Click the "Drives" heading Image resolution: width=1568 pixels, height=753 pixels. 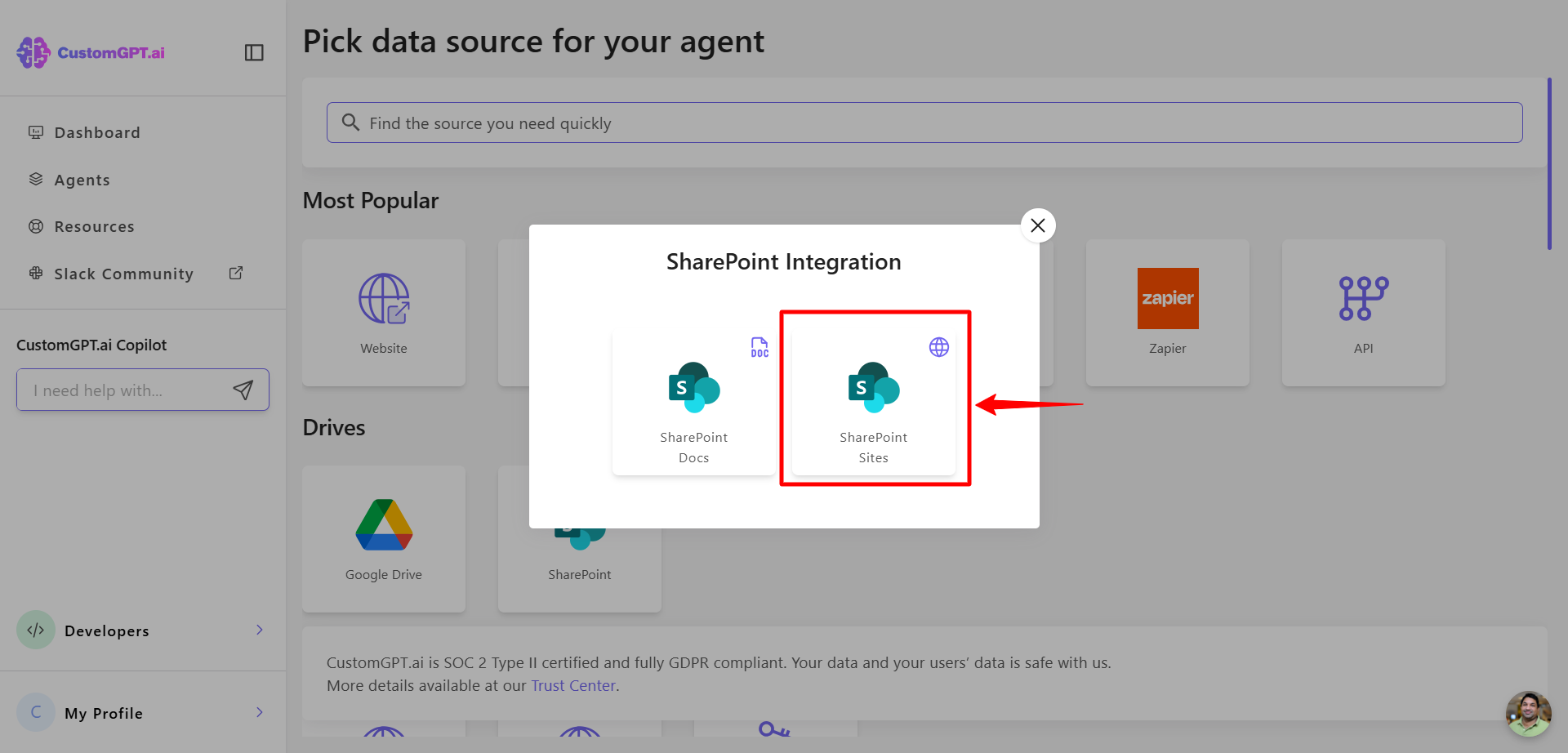tap(334, 427)
